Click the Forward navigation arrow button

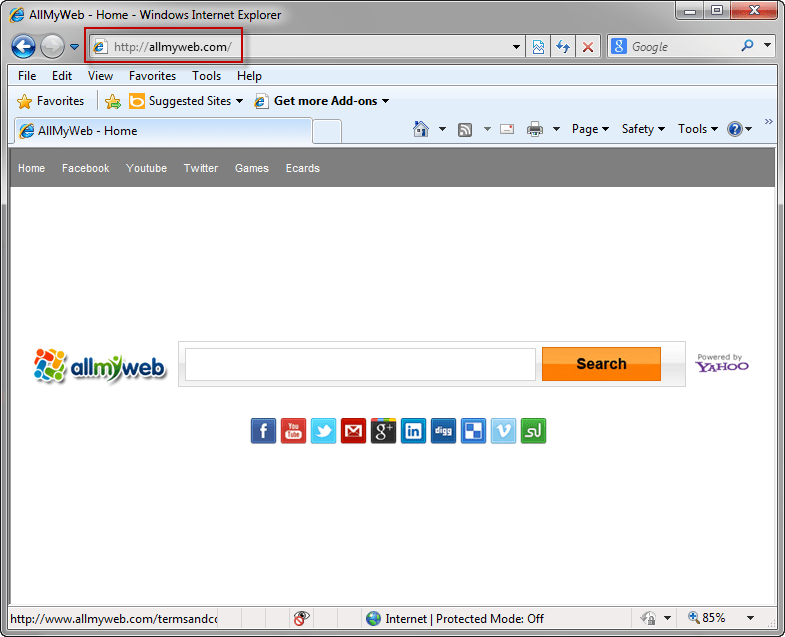click(x=52, y=47)
